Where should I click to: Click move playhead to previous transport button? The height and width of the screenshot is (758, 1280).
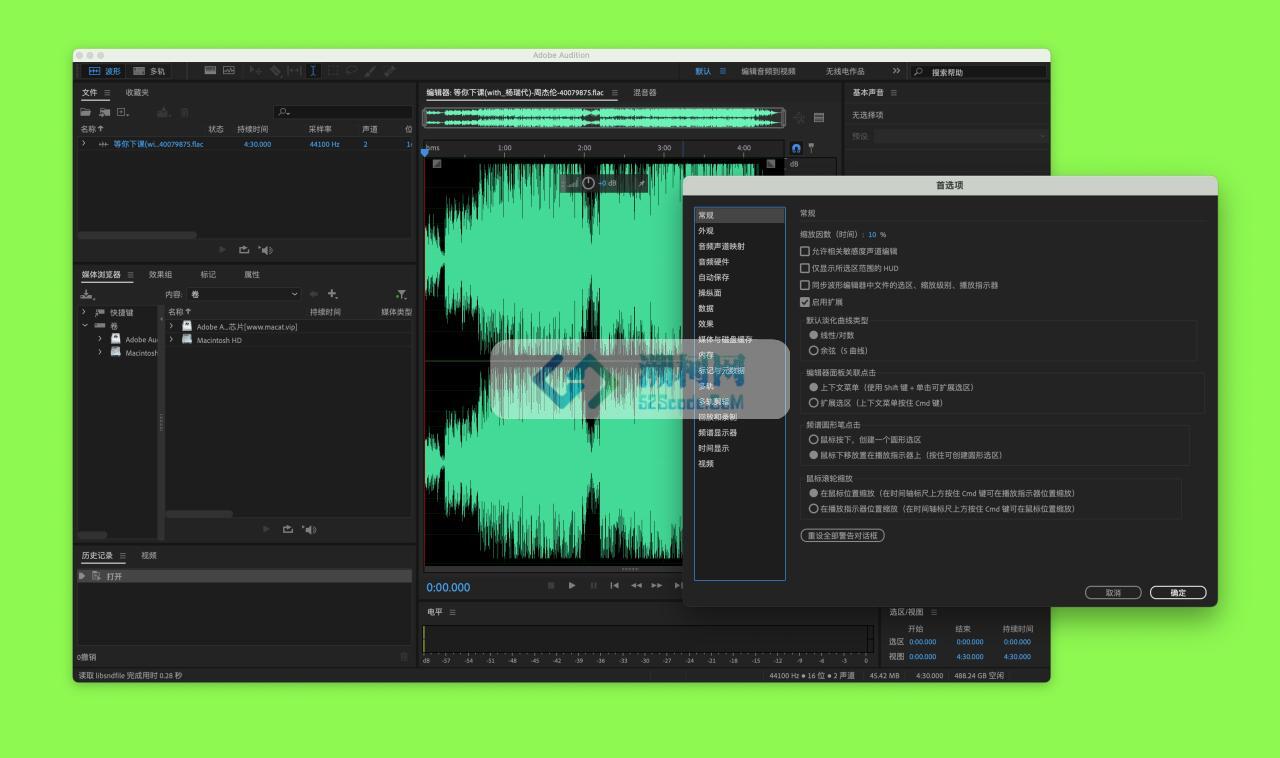coord(614,586)
